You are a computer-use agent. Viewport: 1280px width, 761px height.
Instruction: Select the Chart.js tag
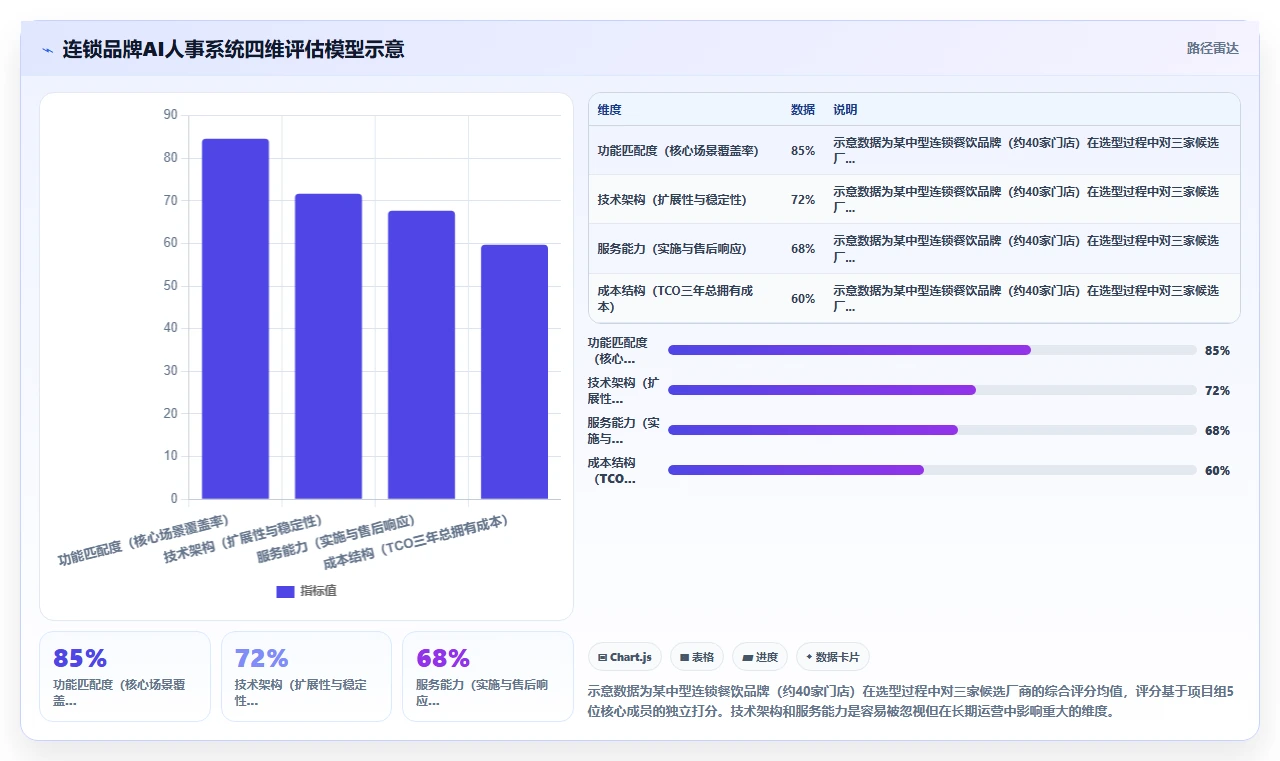[x=625, y=657]
